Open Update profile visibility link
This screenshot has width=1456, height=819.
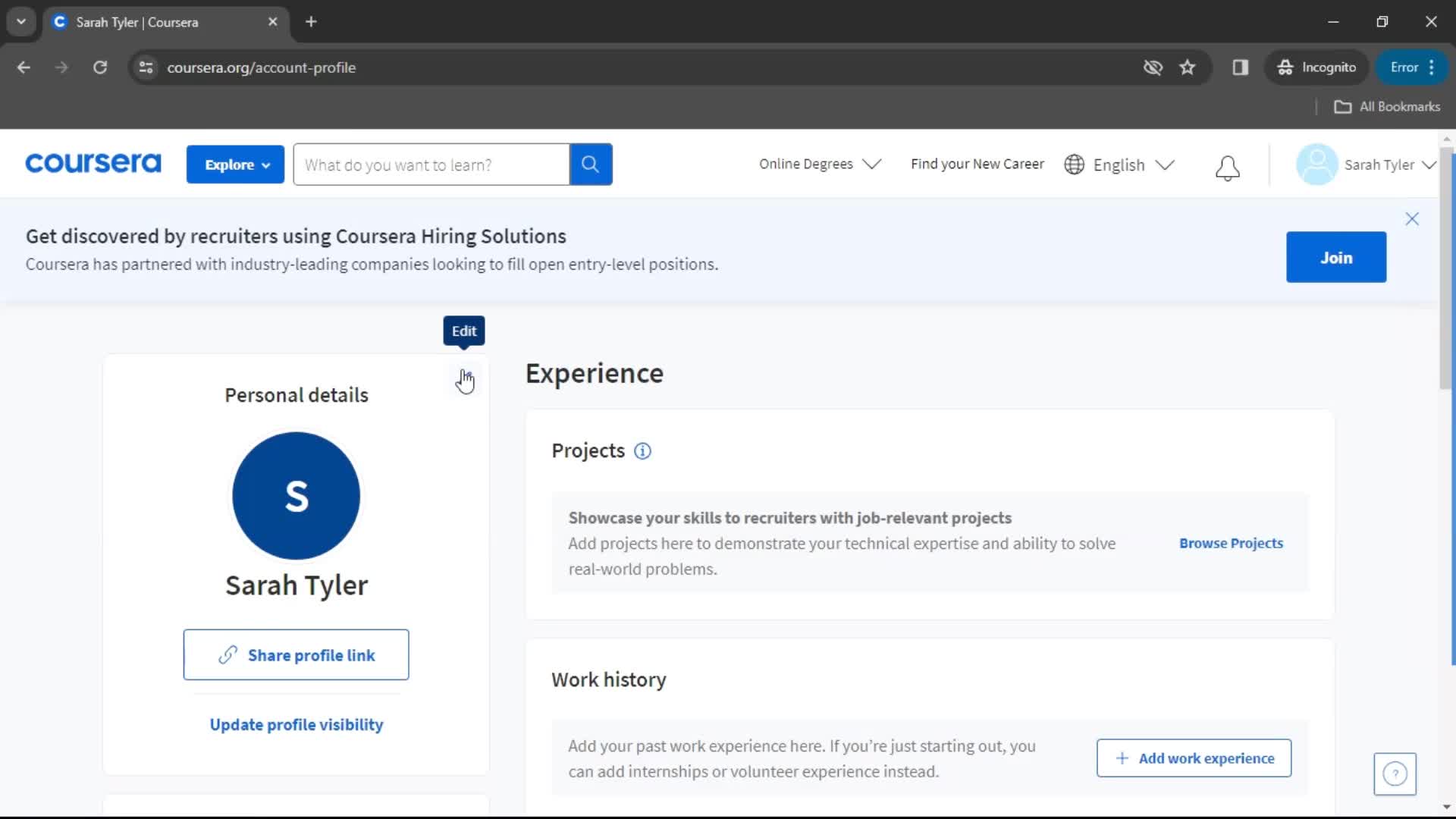point(296,724)
